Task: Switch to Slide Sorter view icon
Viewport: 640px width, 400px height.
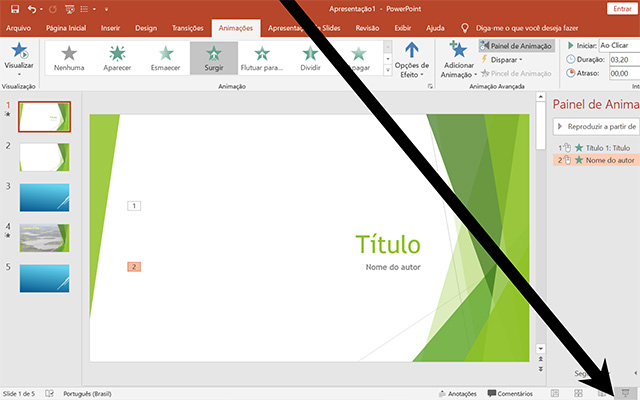Action: 578,393
